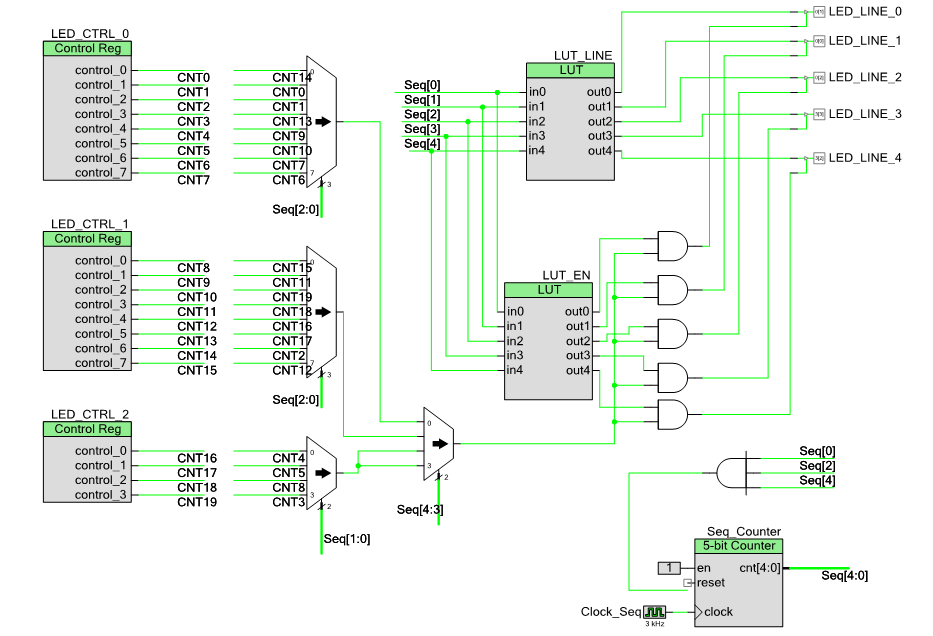Select the three-input AND gate fed by Seq[0], Seq[2], Seq[4]
The height and width of the screenshot is (636, 933).
(x=731, y=473)
